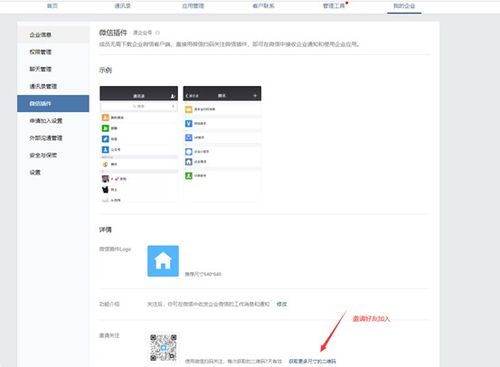Click plus icon in right example header
This screenshot has height=367, width=500.
click(x=255, y=96)
